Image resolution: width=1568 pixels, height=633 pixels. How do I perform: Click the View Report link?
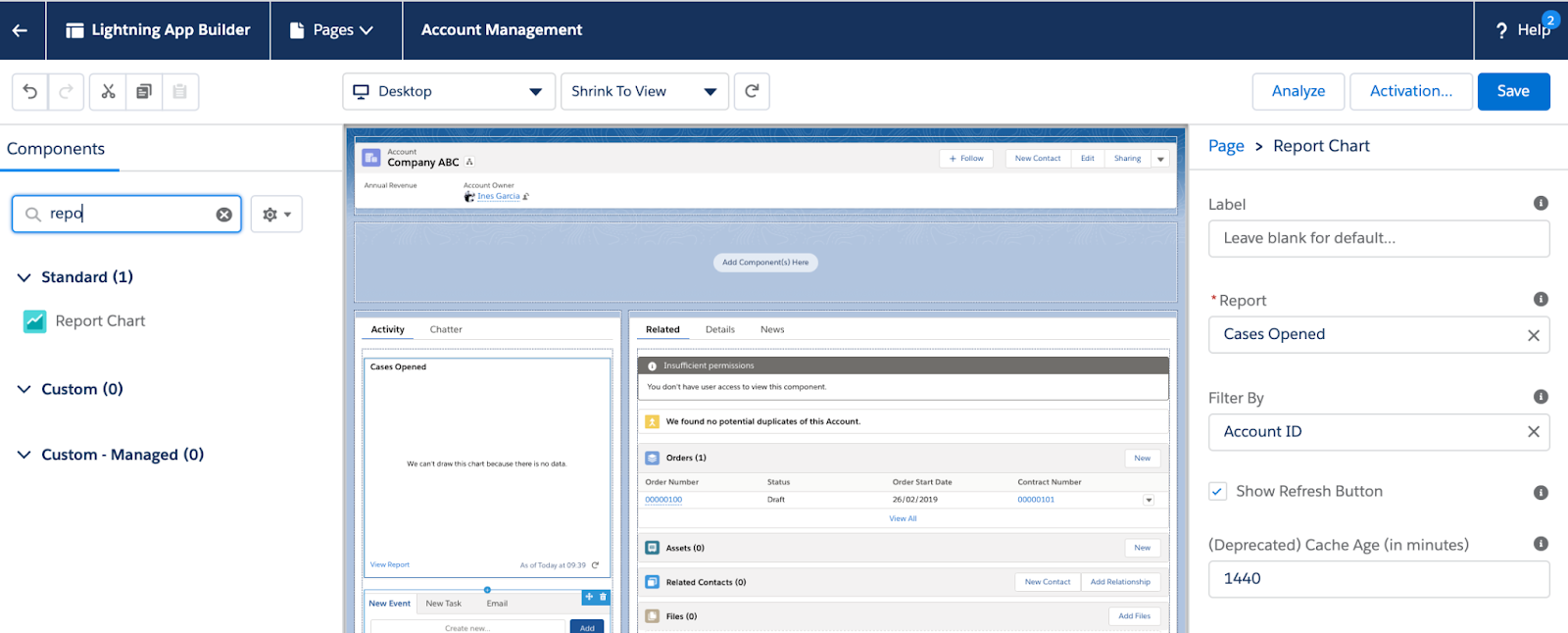tap(390, 564)
